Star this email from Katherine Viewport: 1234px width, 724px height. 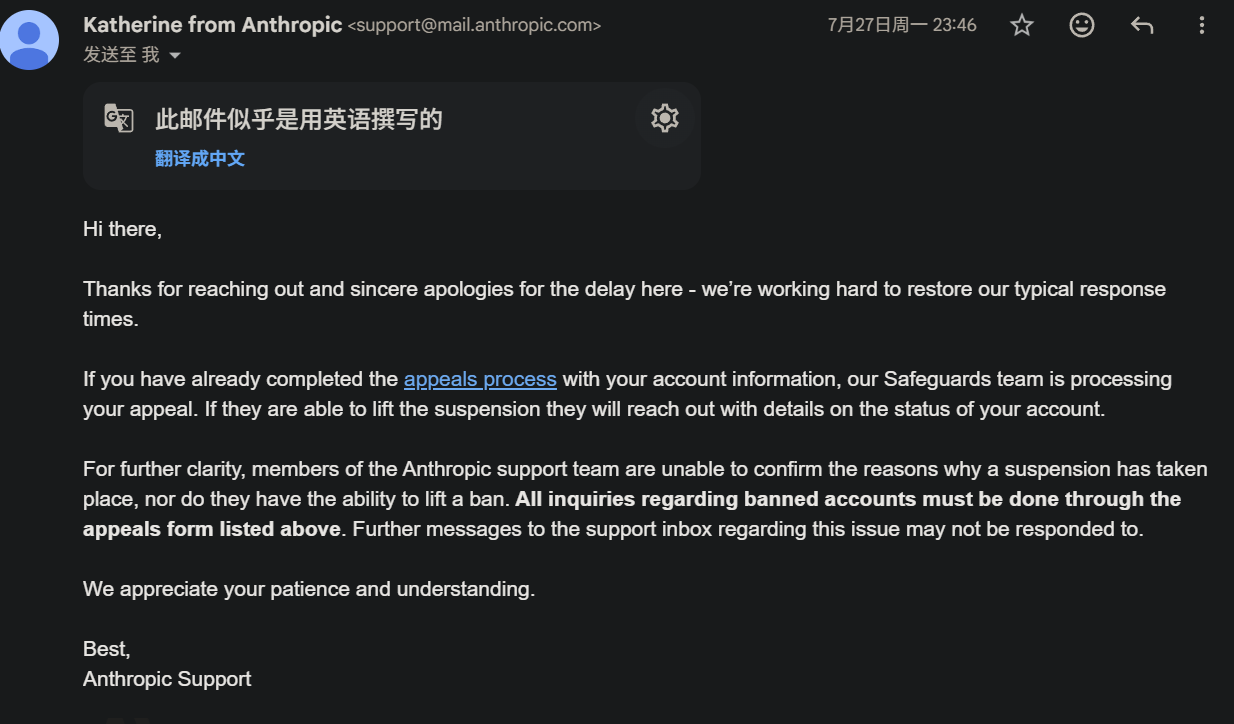(x=1021, y=25)
